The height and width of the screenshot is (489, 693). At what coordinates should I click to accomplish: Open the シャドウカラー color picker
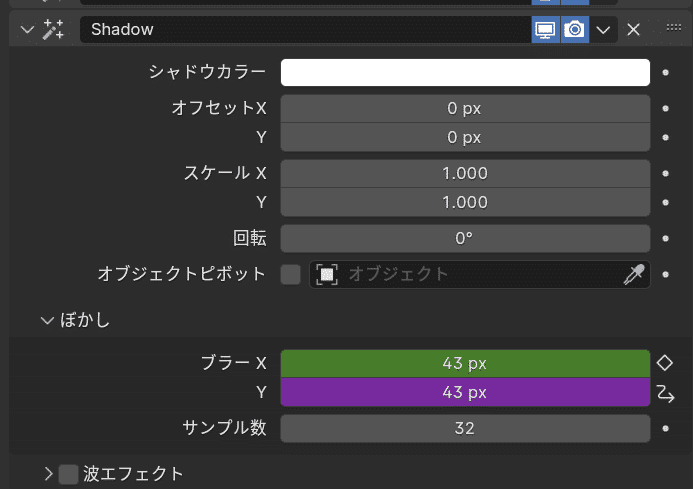pyautogui.click(x=465, y=73)
